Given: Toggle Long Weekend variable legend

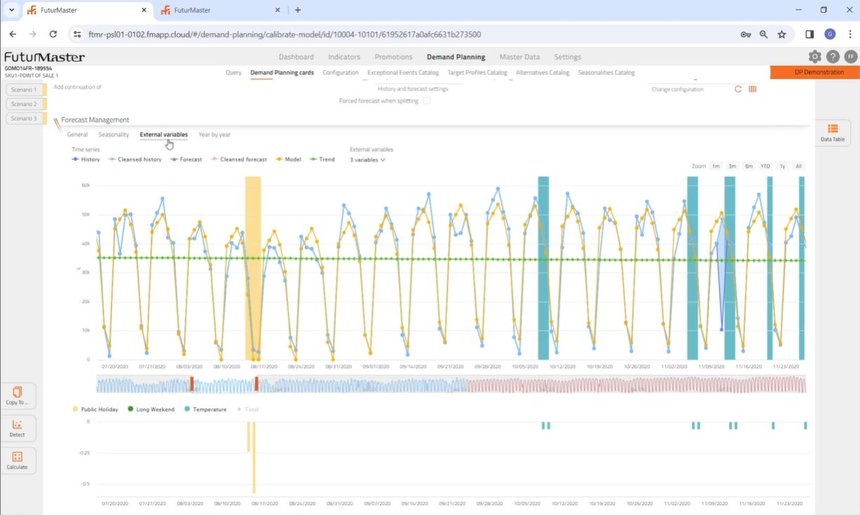Looking at the screenshot, I should pyautogui.click(x=151, y=409).
